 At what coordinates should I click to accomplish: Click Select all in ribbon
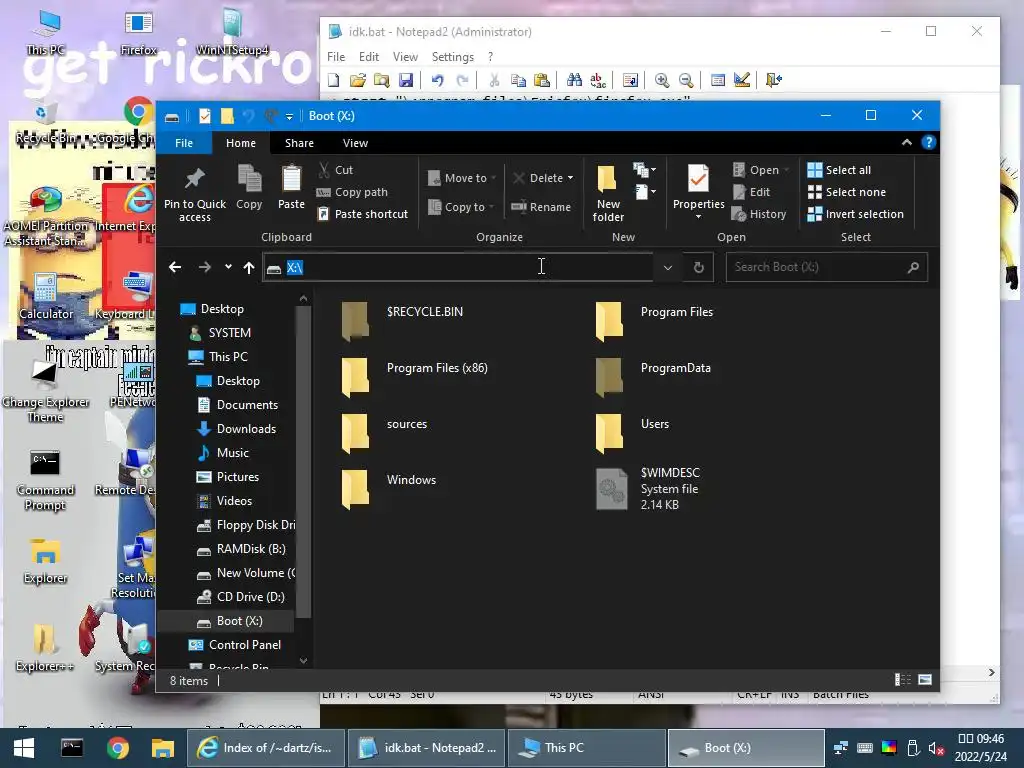[x=839, y=170]
